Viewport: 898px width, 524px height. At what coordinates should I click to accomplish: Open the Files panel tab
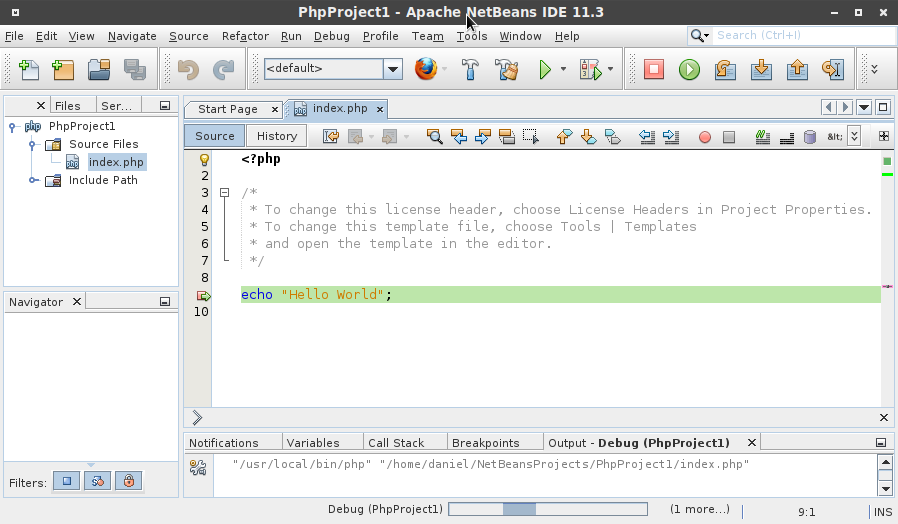68,106
